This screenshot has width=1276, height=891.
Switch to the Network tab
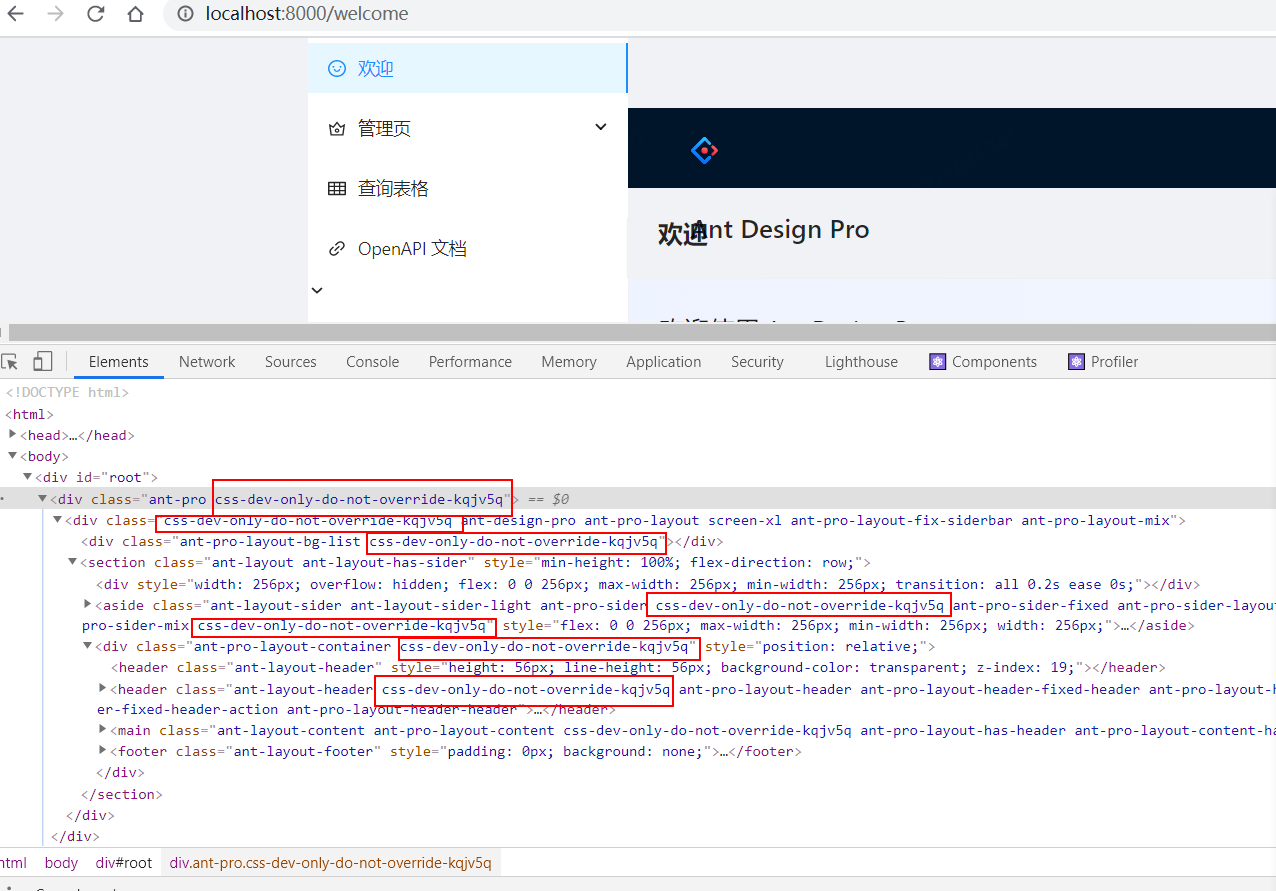click(207, 361)
